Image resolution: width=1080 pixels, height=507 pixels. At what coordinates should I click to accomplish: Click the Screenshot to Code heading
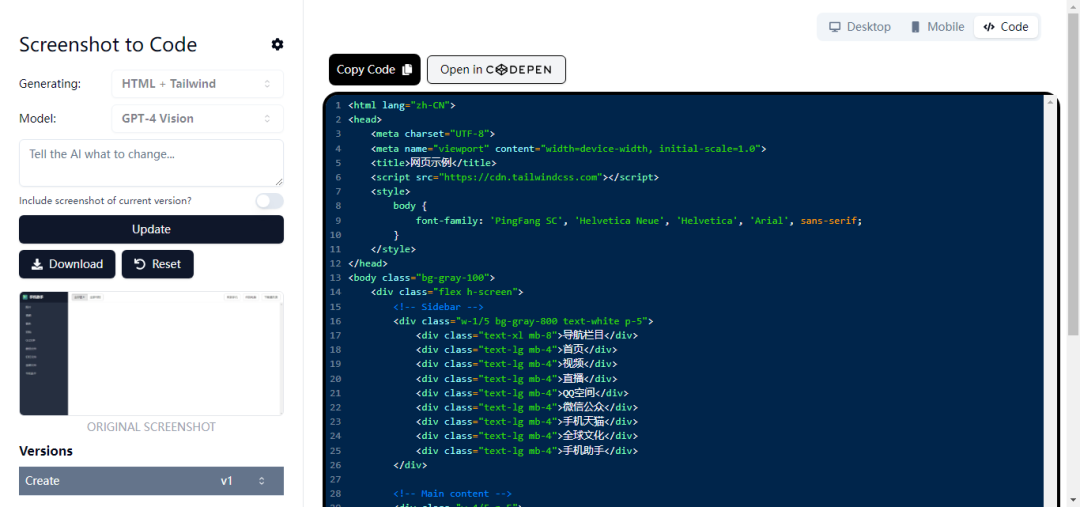[108, 45]
